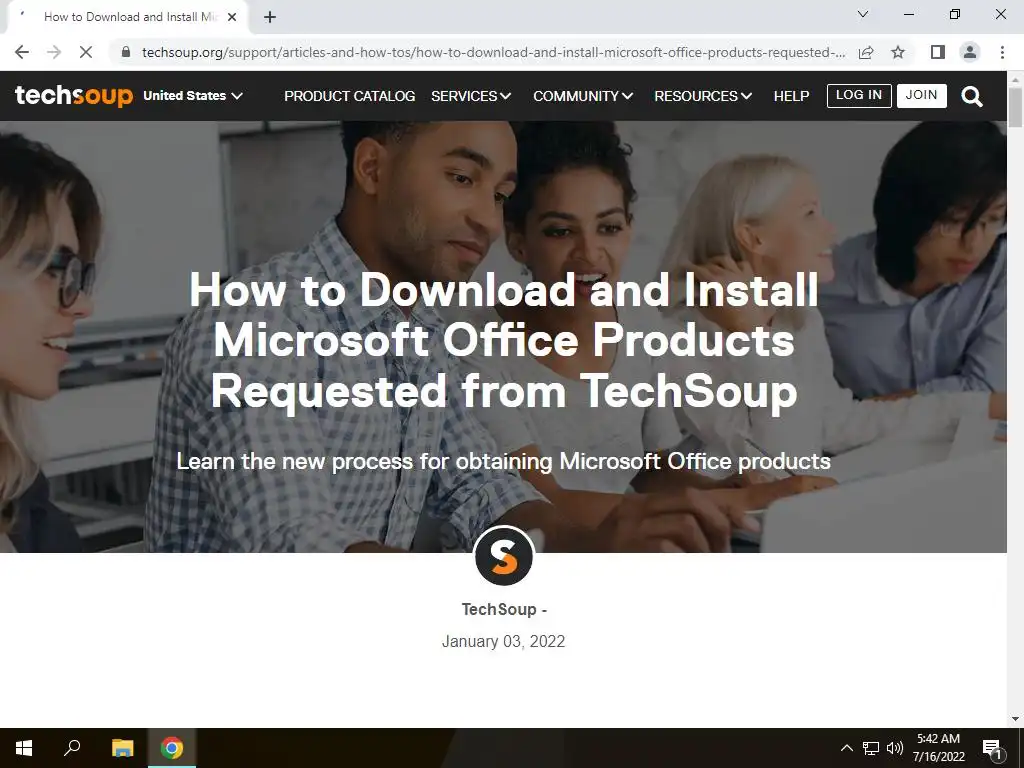Expand the United States country dropdown
The image size is (1024, 768).
(193, 96)
